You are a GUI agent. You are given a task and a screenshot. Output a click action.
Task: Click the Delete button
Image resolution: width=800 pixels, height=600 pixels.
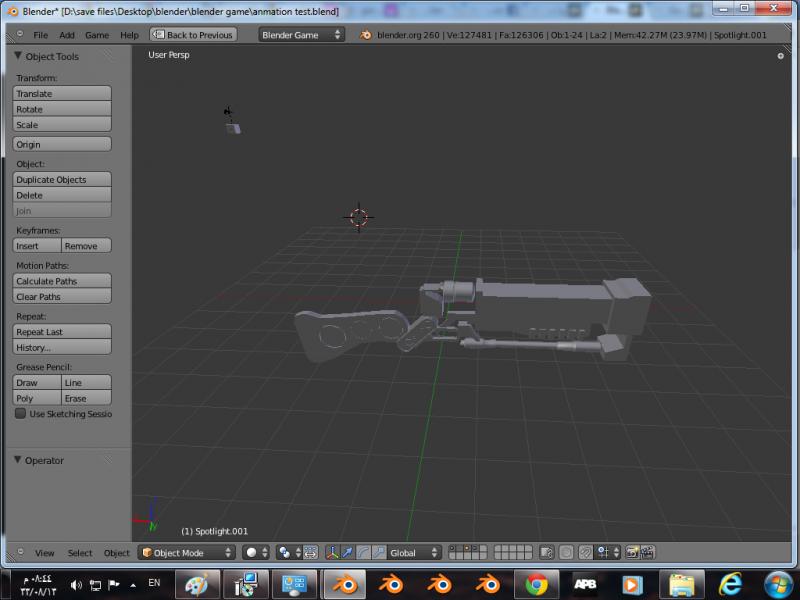click(x=62, y=195)
